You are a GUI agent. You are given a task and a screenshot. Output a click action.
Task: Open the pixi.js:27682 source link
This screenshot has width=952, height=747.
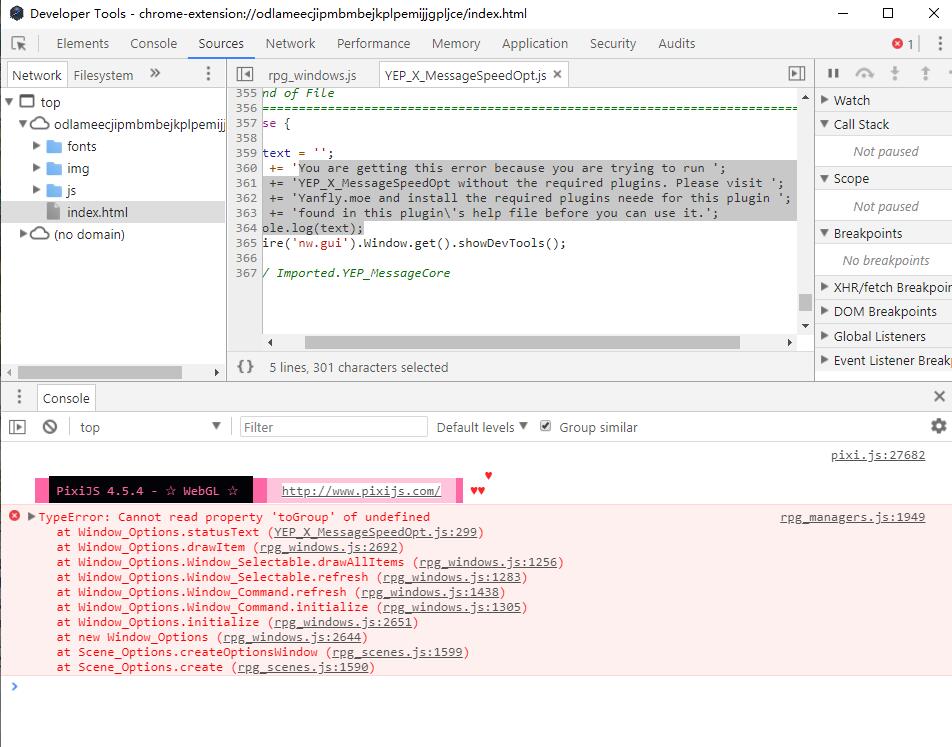(878, 455)
